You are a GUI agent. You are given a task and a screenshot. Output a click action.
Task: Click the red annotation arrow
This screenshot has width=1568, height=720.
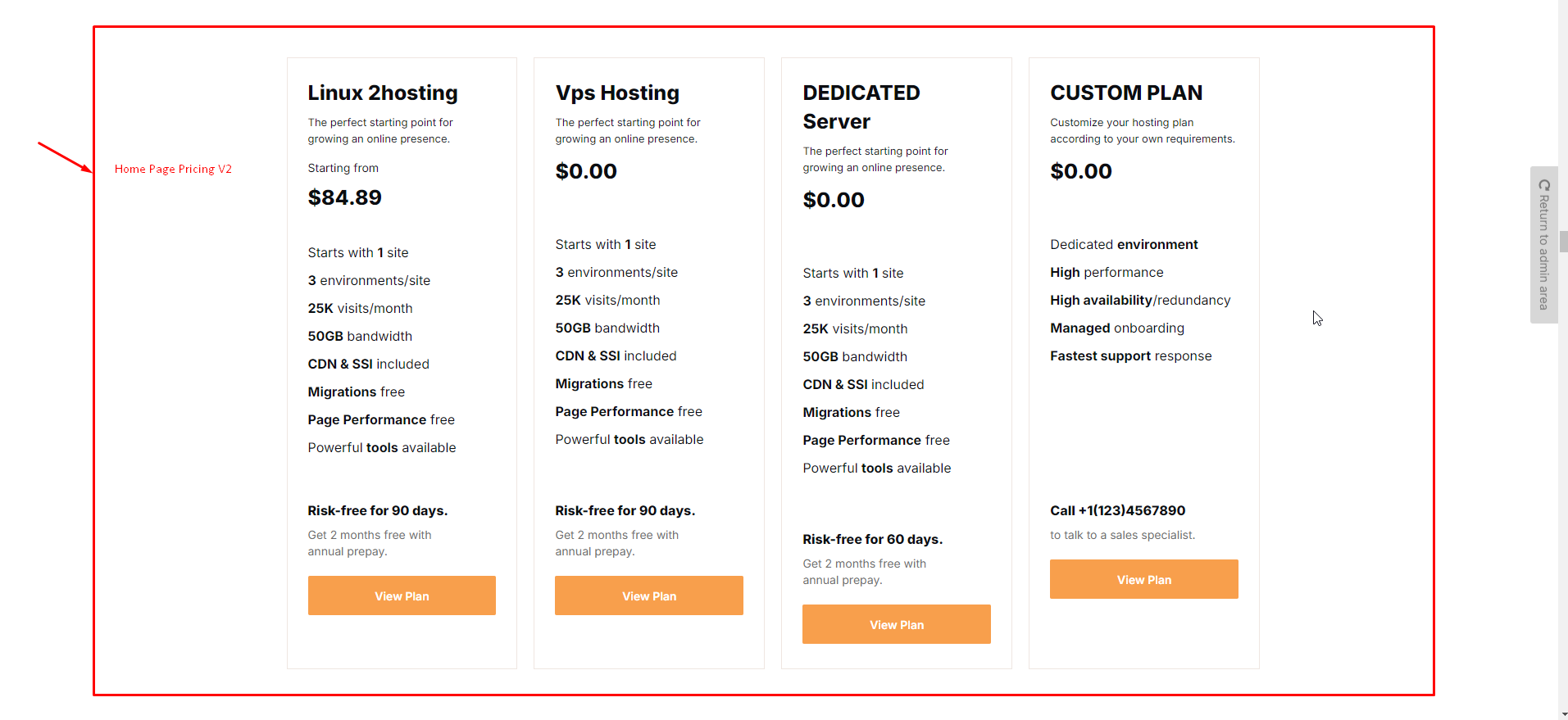pyautogui.click(x=65, y=157)
